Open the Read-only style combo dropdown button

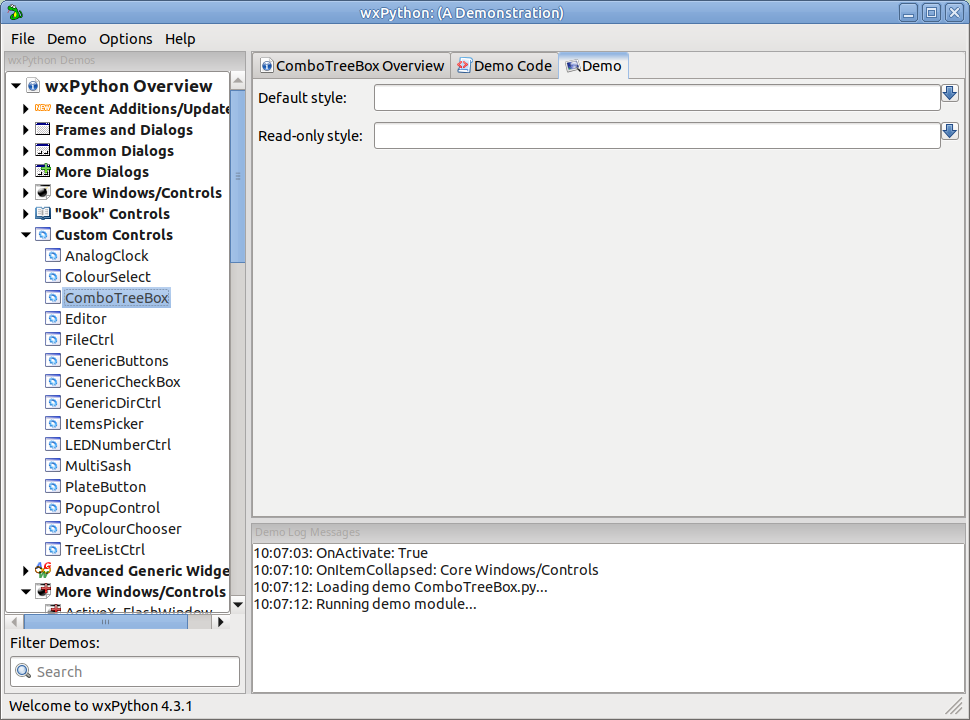pos(950,132)
